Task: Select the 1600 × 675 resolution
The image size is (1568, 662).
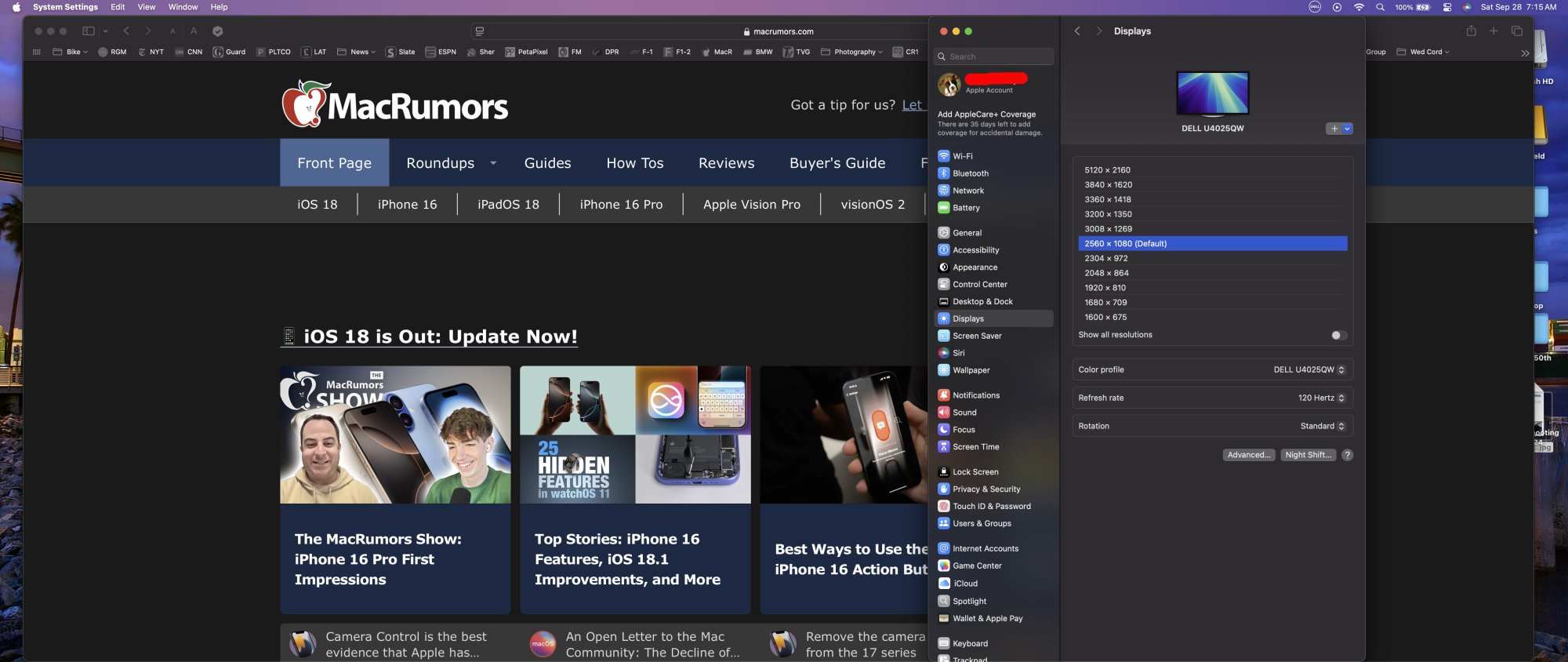Action: pos(1213,318)
